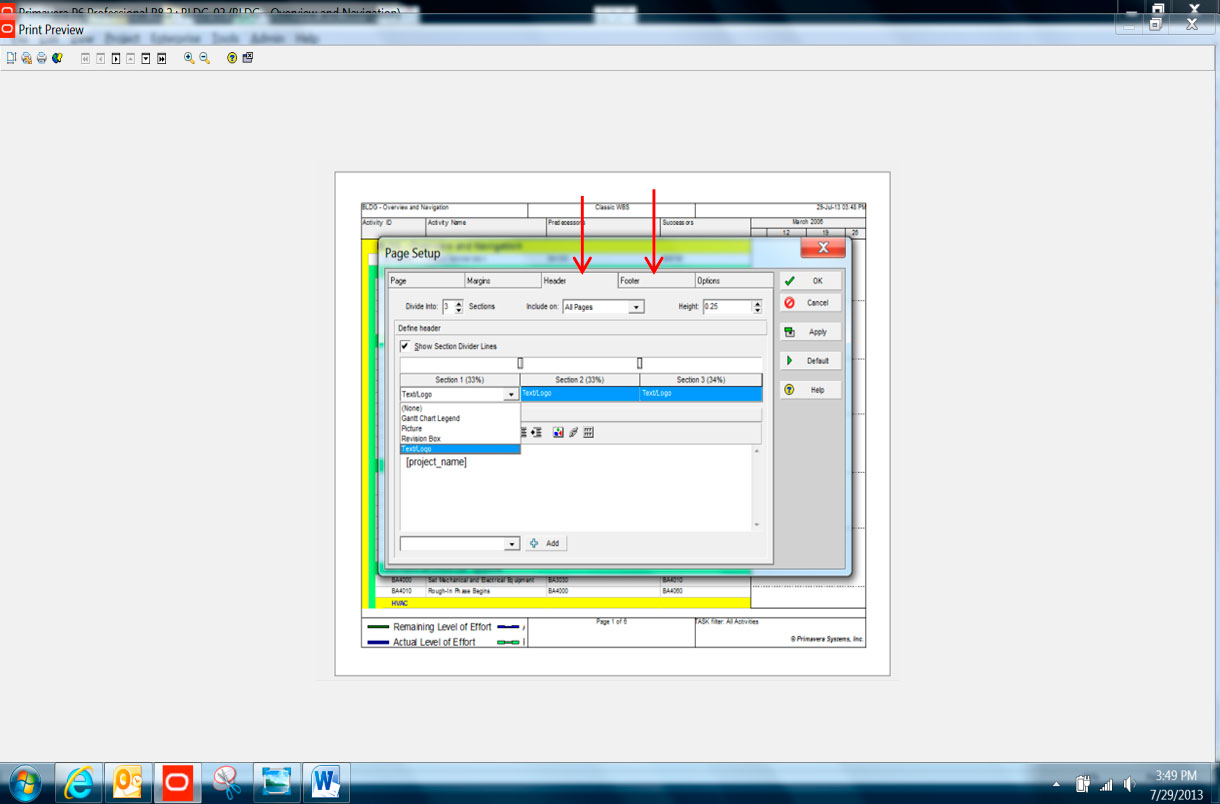Click the [project_name] text in header editor

[x=436, y=462]
